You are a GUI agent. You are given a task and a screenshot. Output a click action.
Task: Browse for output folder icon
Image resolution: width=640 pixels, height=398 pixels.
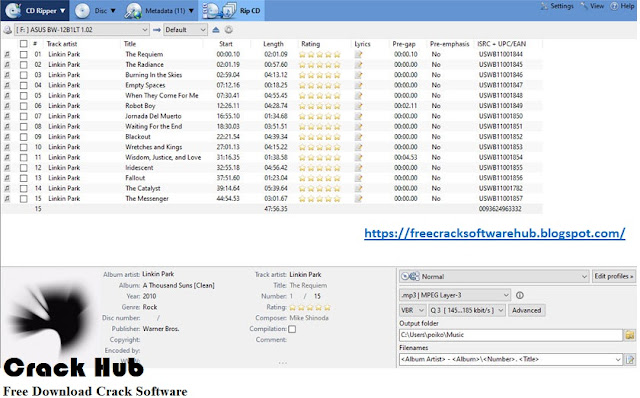pos(630,335)
